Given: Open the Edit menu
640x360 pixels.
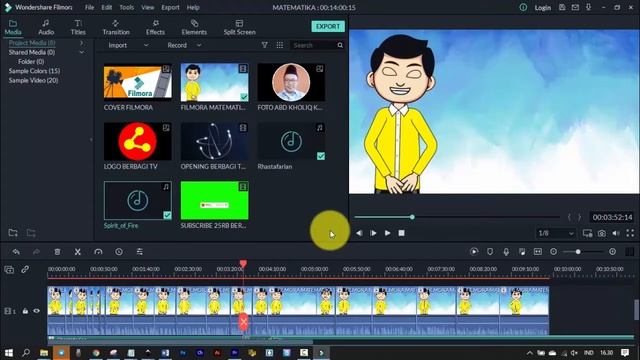Looking at the screenshot, I should click(107, 7).
